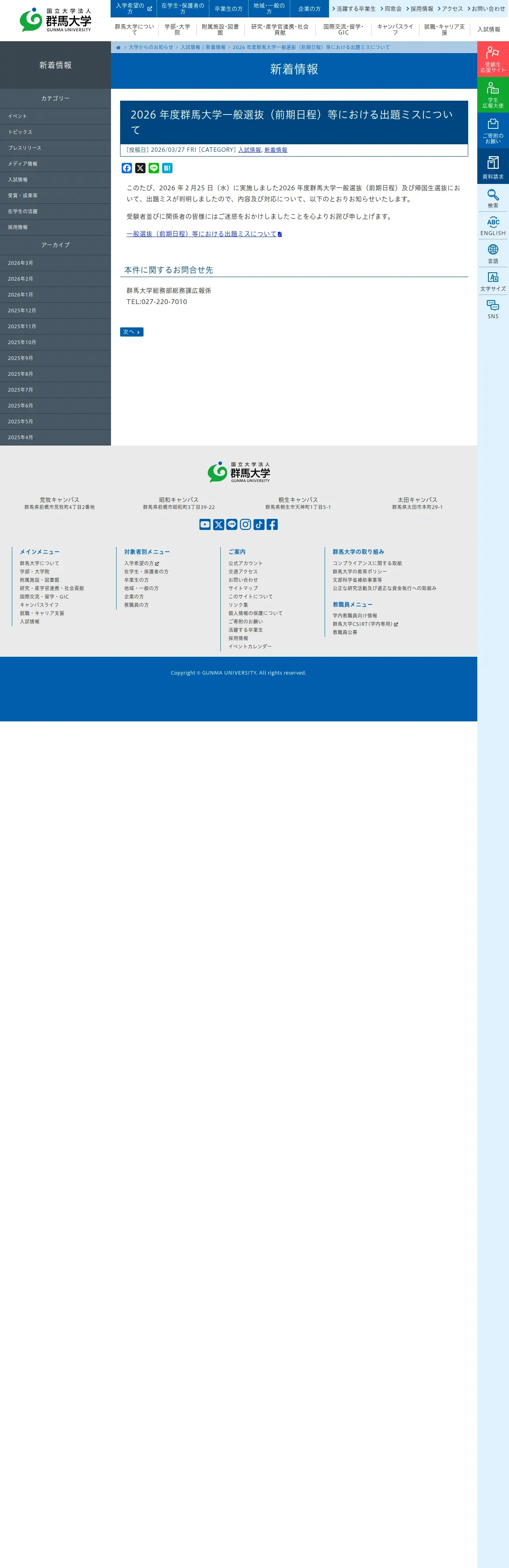Image resolution: width=509 pixels, height=1568 pixels.
Task: Click 新着情報 category tag under title
Action: tap(276, 150)
